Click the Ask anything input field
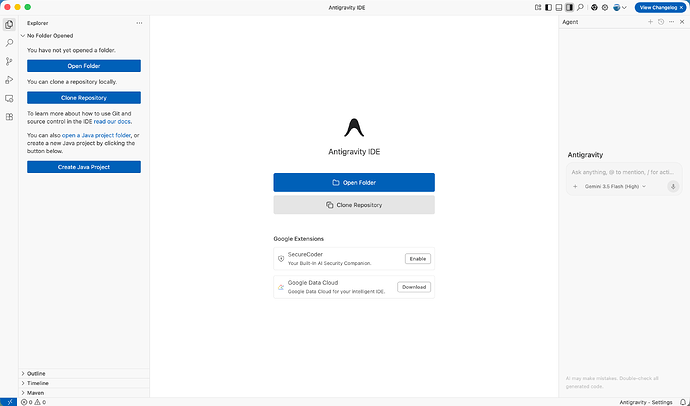 624,172
